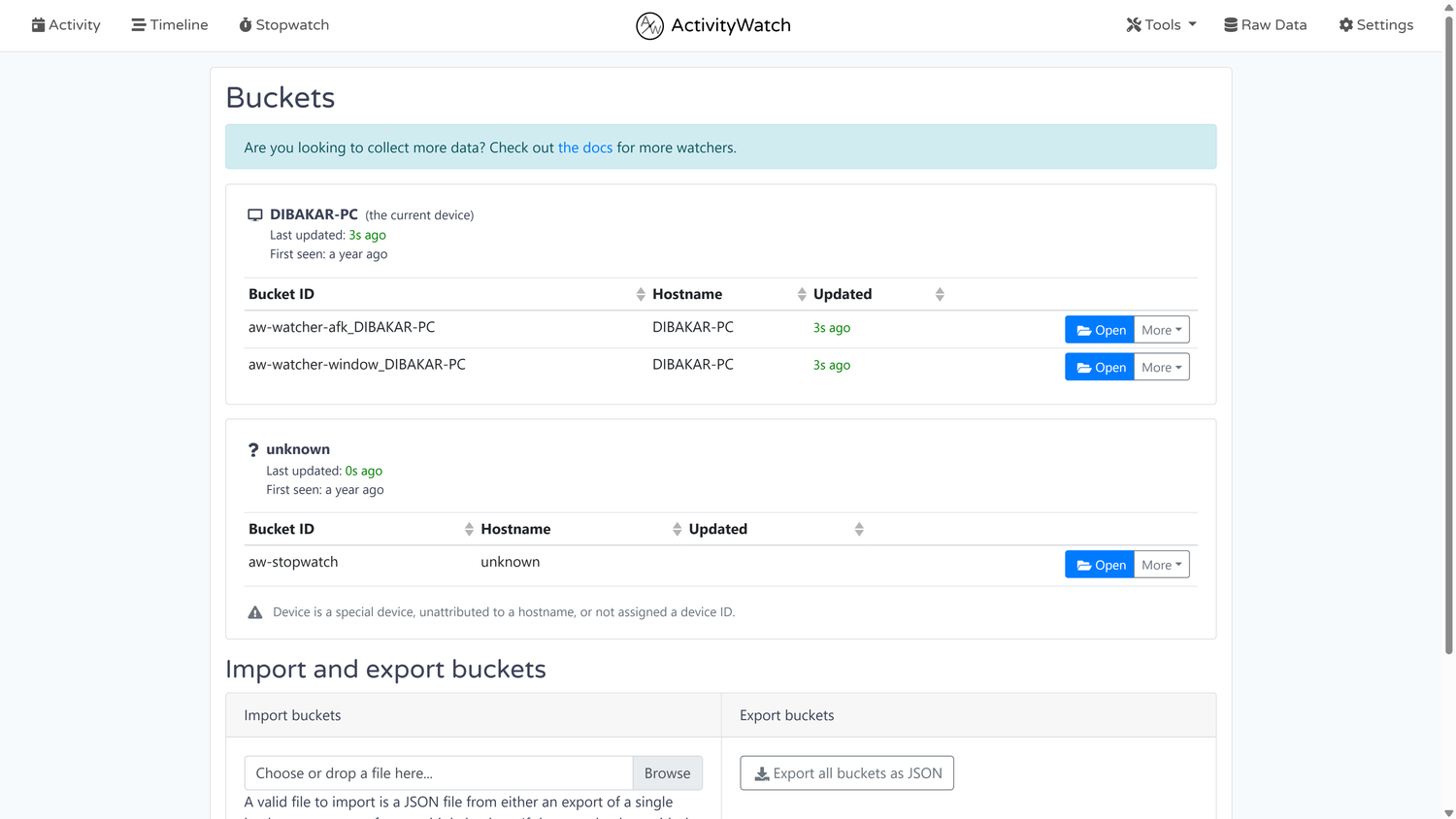Click the question mark icon beside unknown
Viewport: 1456px width, 819px height.
[253, 449]
